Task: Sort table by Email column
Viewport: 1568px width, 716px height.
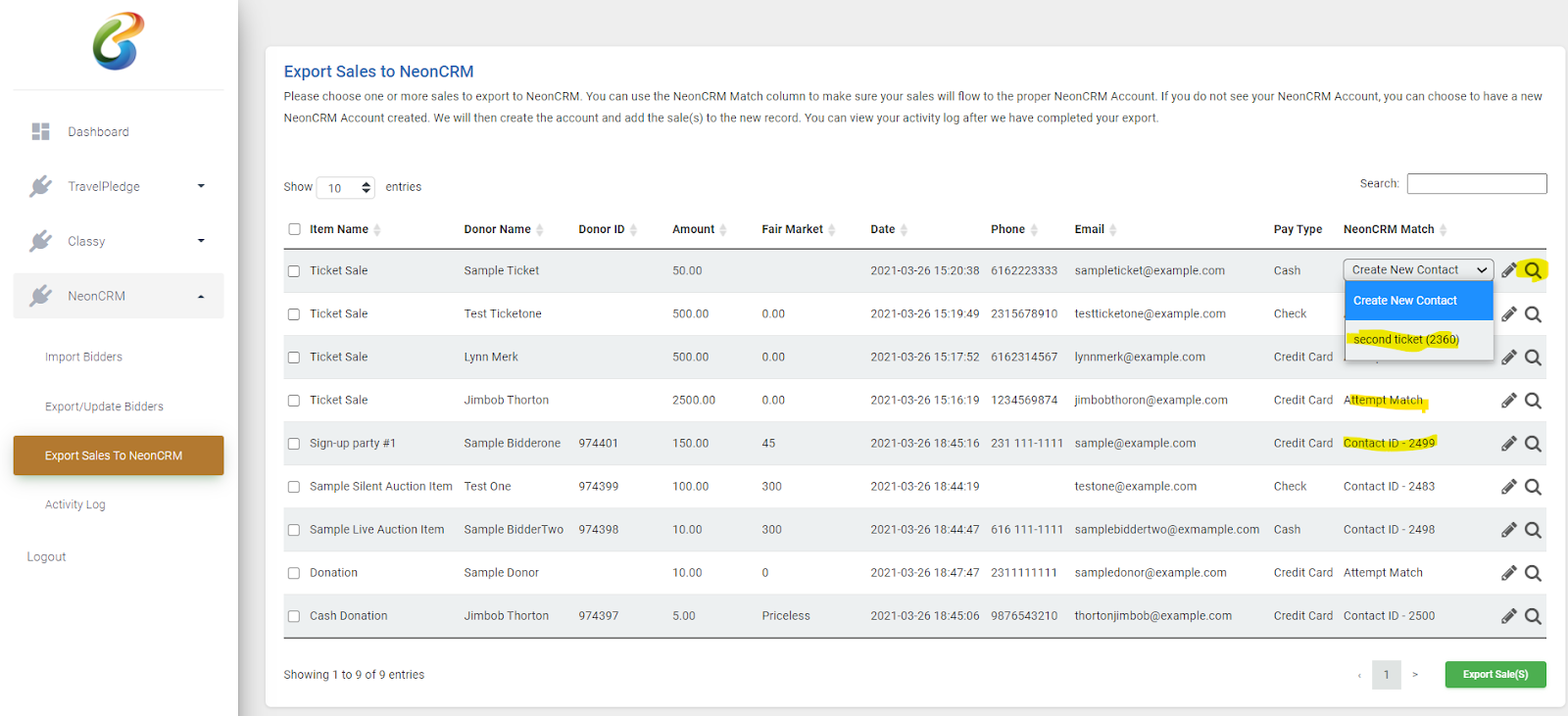Action: click(1096, 229)
